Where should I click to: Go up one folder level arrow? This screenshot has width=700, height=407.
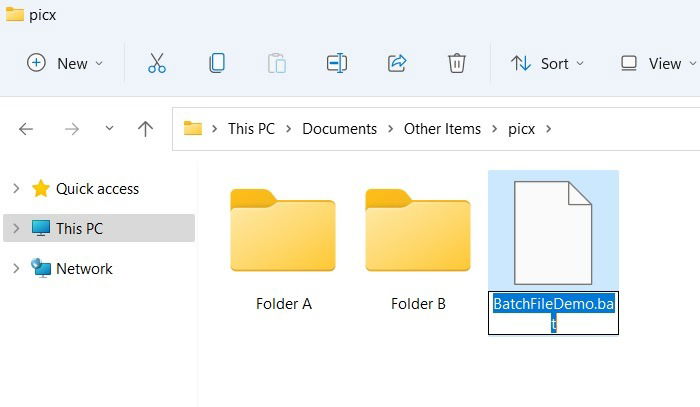tap(145, 129)
